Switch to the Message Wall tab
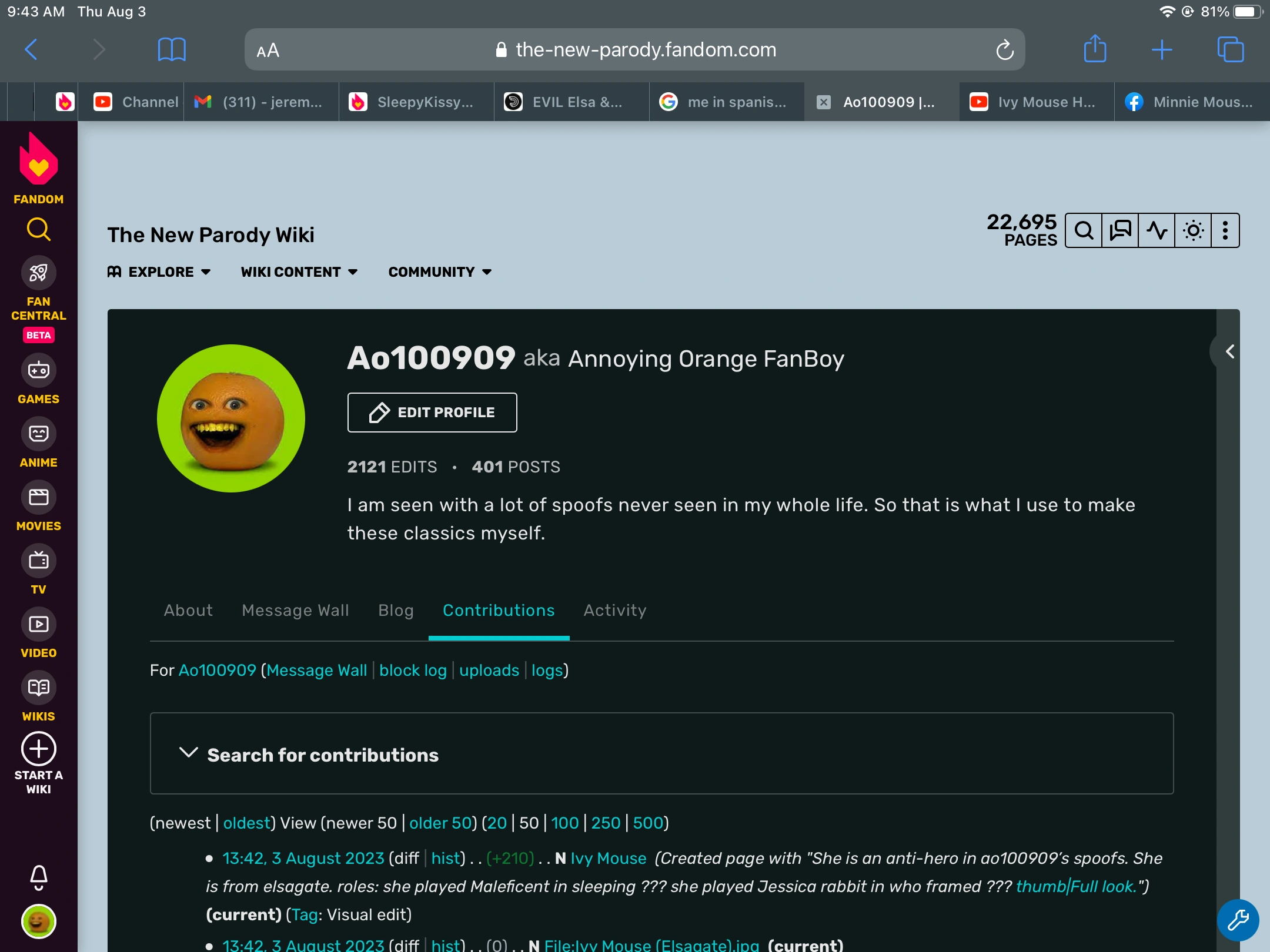This screenshot has width=1270, height=952. click(x=295, y=611)
